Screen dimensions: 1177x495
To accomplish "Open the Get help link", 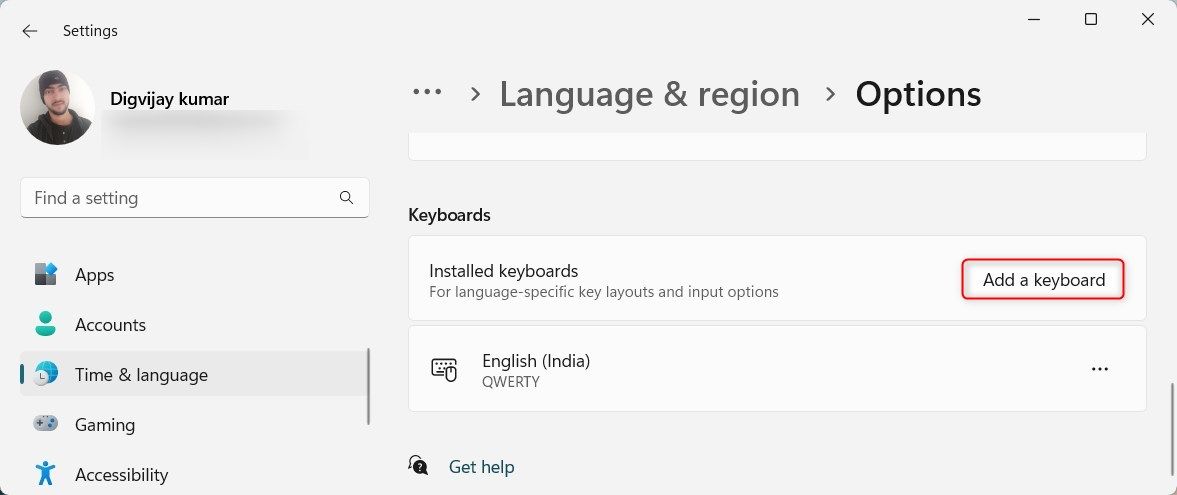I will [481, 467].
